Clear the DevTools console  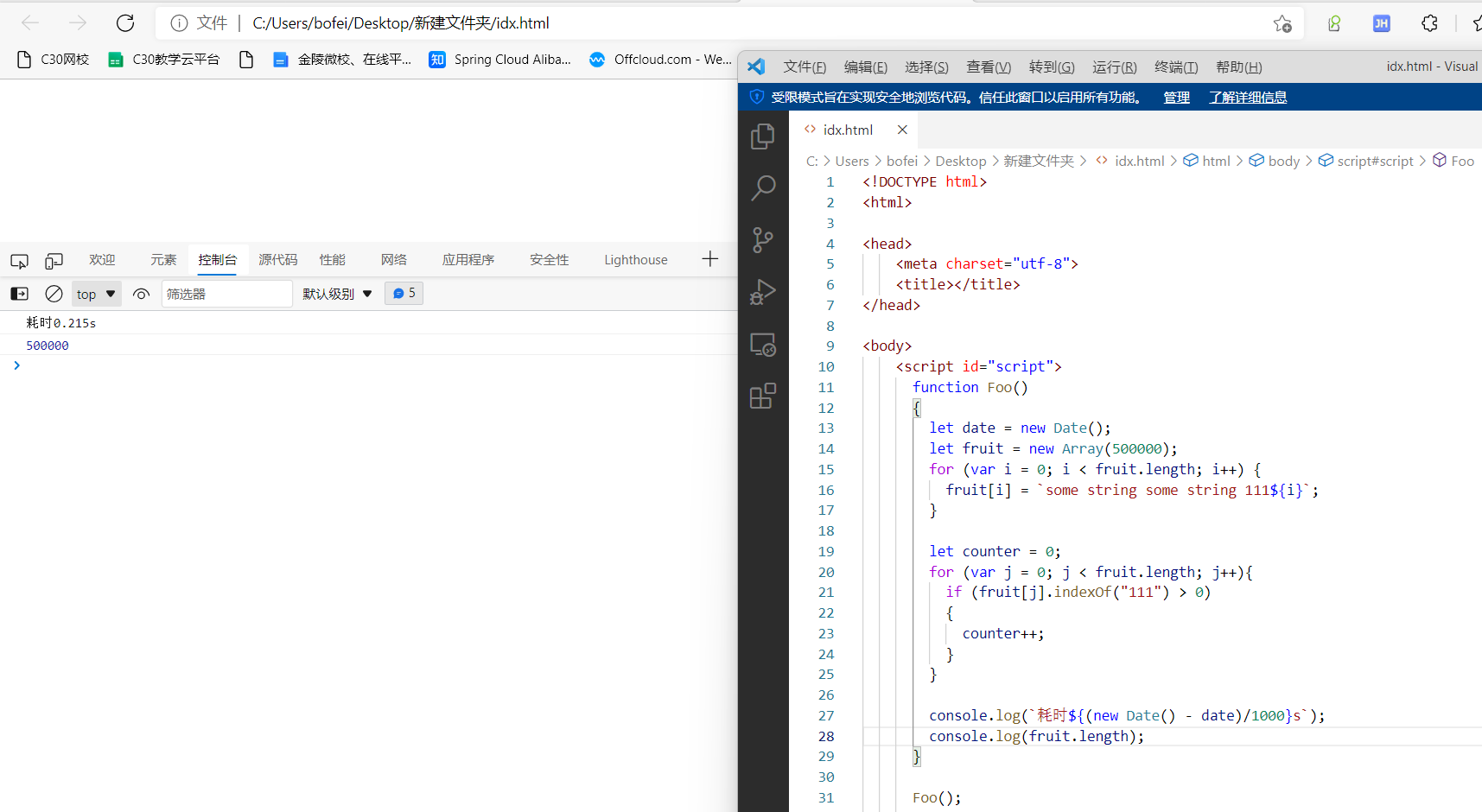[54, 294]
